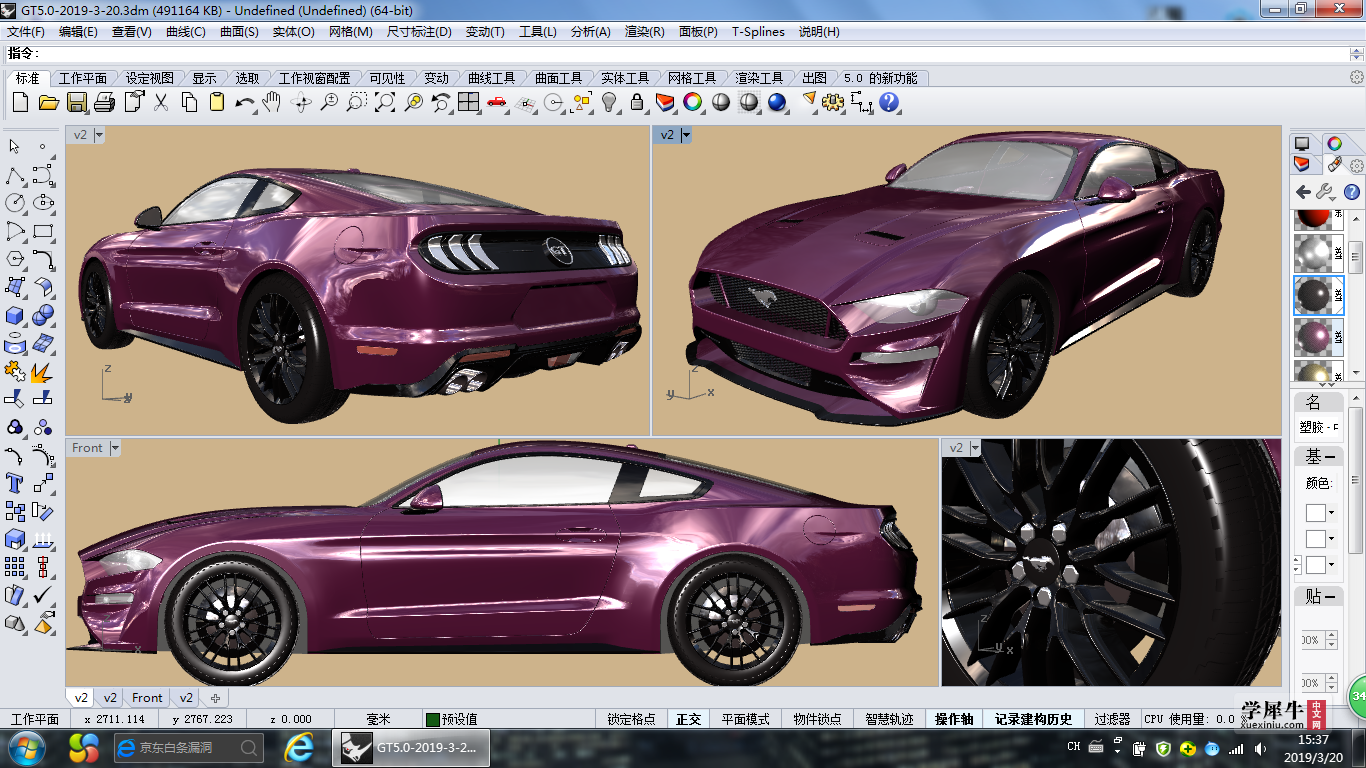
Task: Select the Polyline tool in left toolbar
Action: tap(15, 176)
